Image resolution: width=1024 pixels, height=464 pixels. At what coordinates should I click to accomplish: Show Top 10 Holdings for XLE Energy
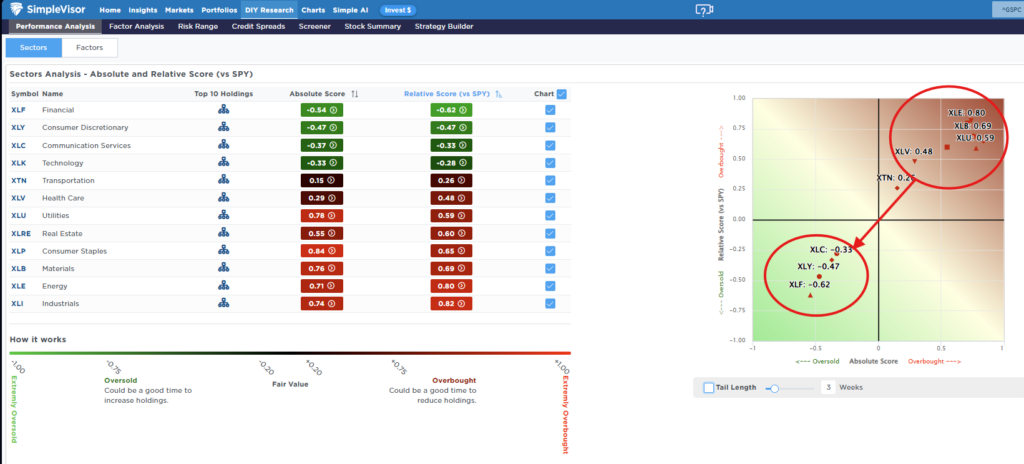click(223, 285)
